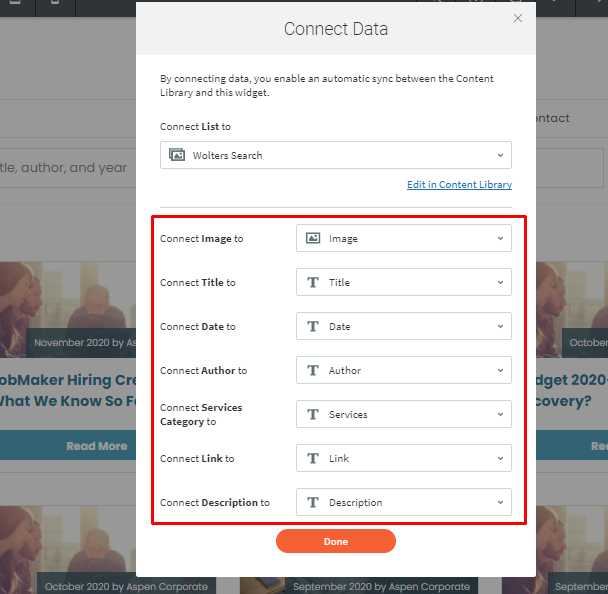608x594 pixels.
Task: Open the Connect Date dropdown chevron
Action: tap(500, 326)
